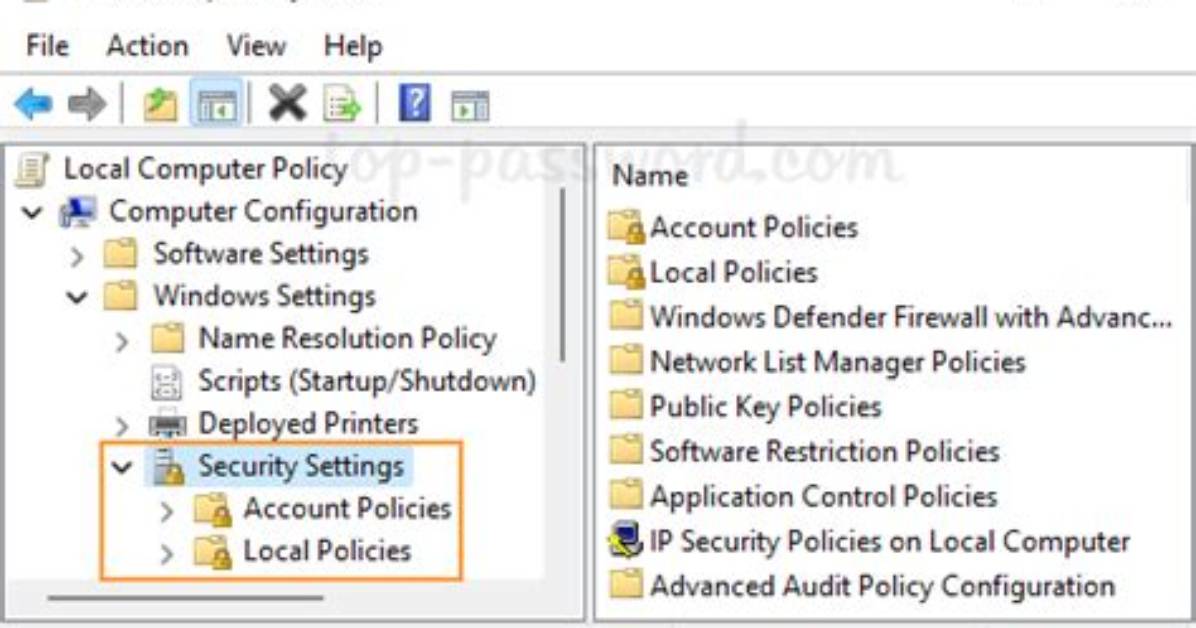Expand the Deployed Printers node
The image size is (1196, 628).
coord(122,425)
